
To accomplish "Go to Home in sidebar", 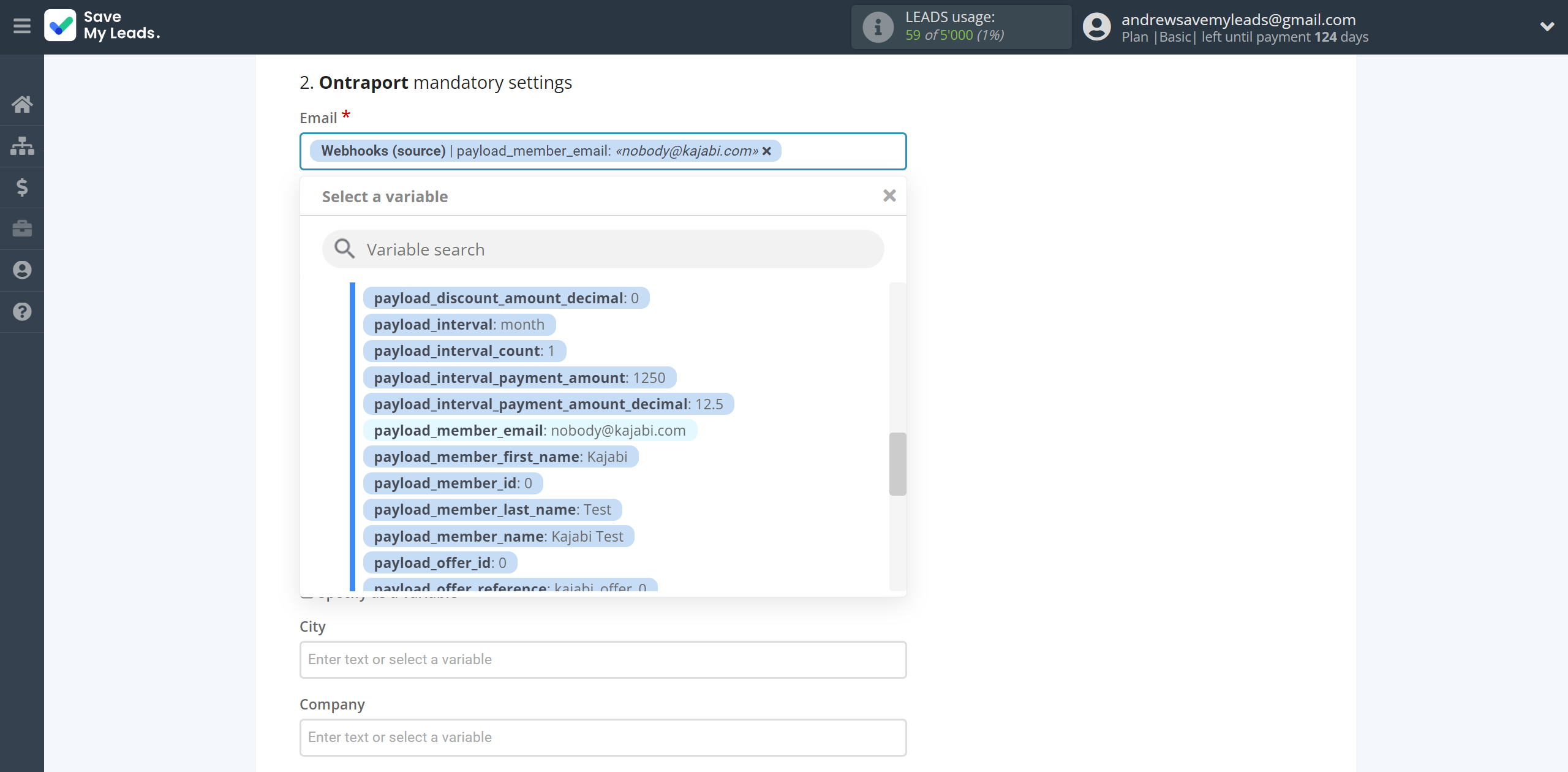I will 22,104.
